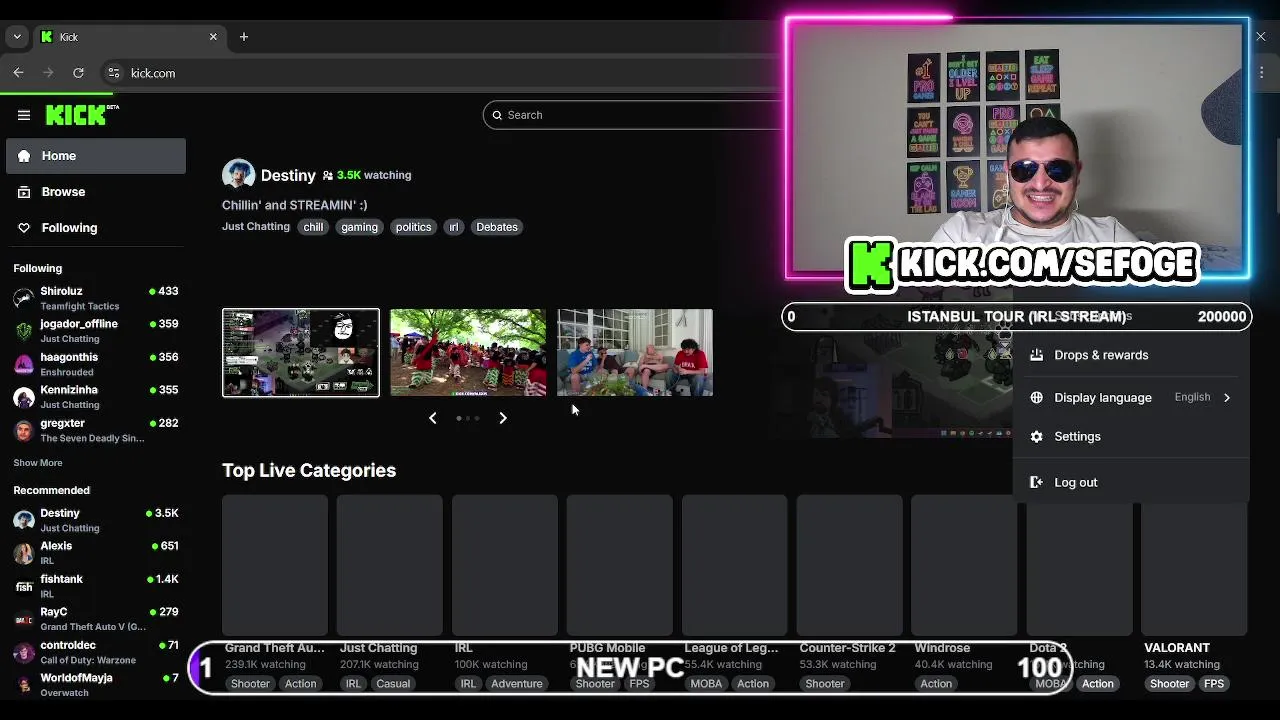Open Shiroluz channel avatar
The width and height of the screenshot is (1280, 720).
click(24, 298)
